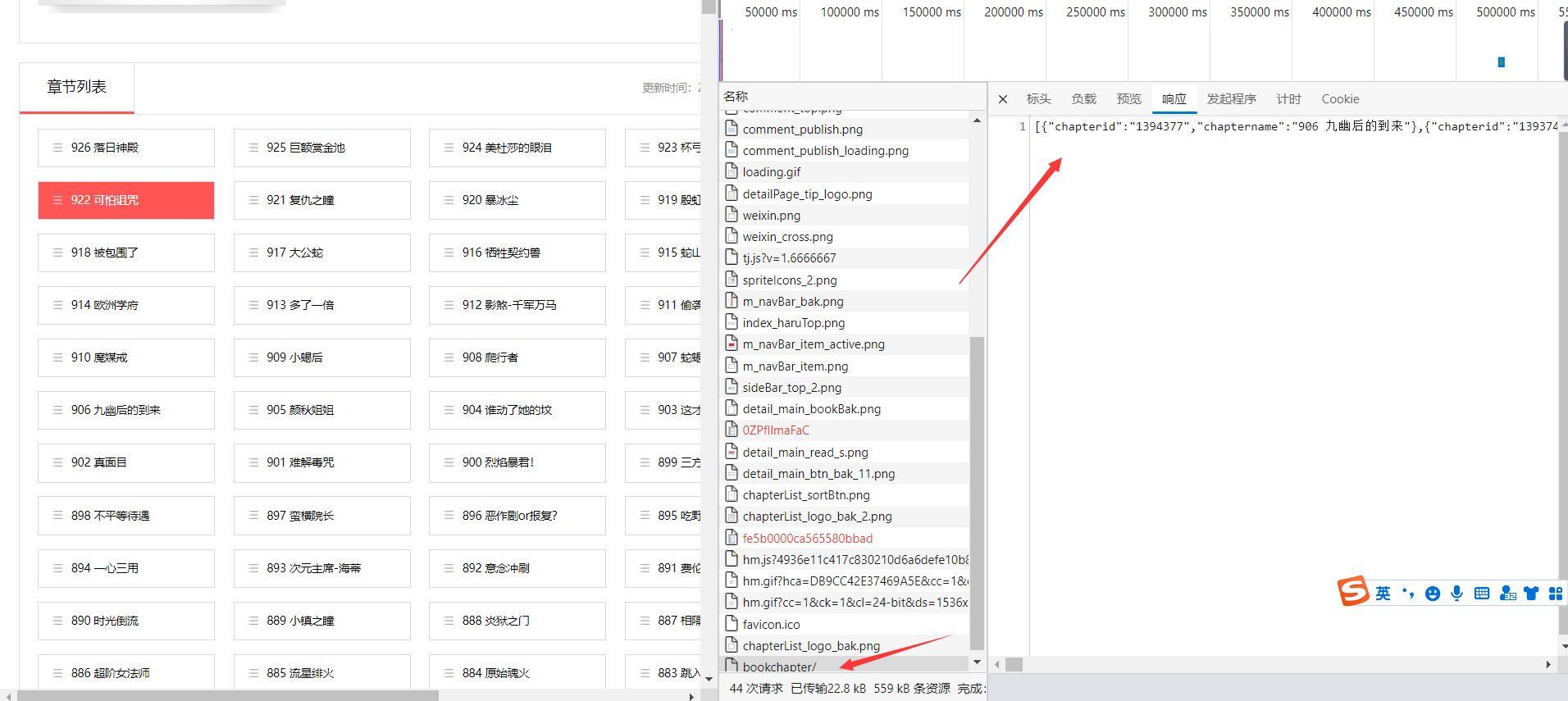
Task: Click the webpage horizontal scrollbar thumb
Action: pyautogui.click(x=228, y=695)
